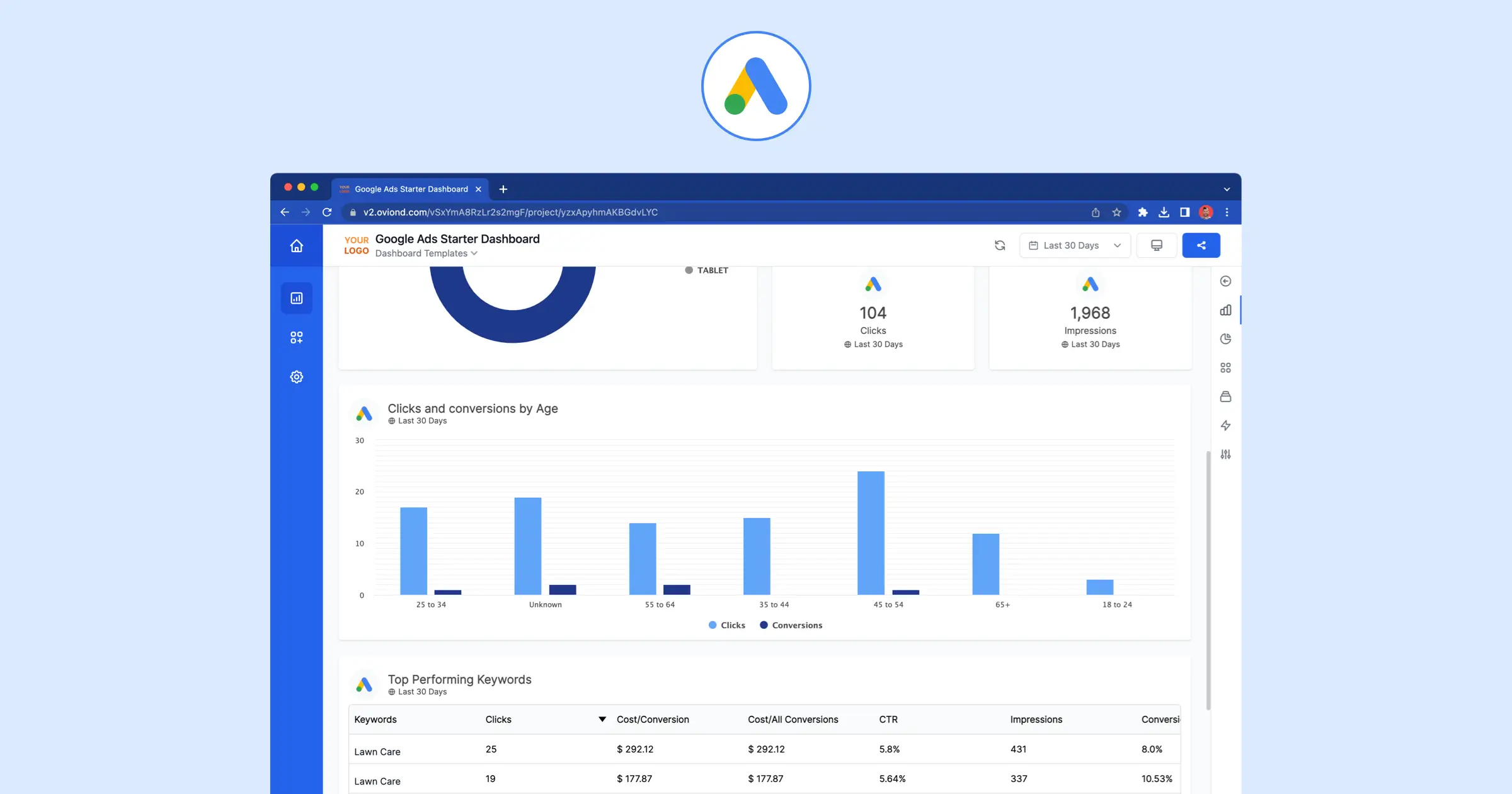Click Impressions column header

coord(1036,719)
